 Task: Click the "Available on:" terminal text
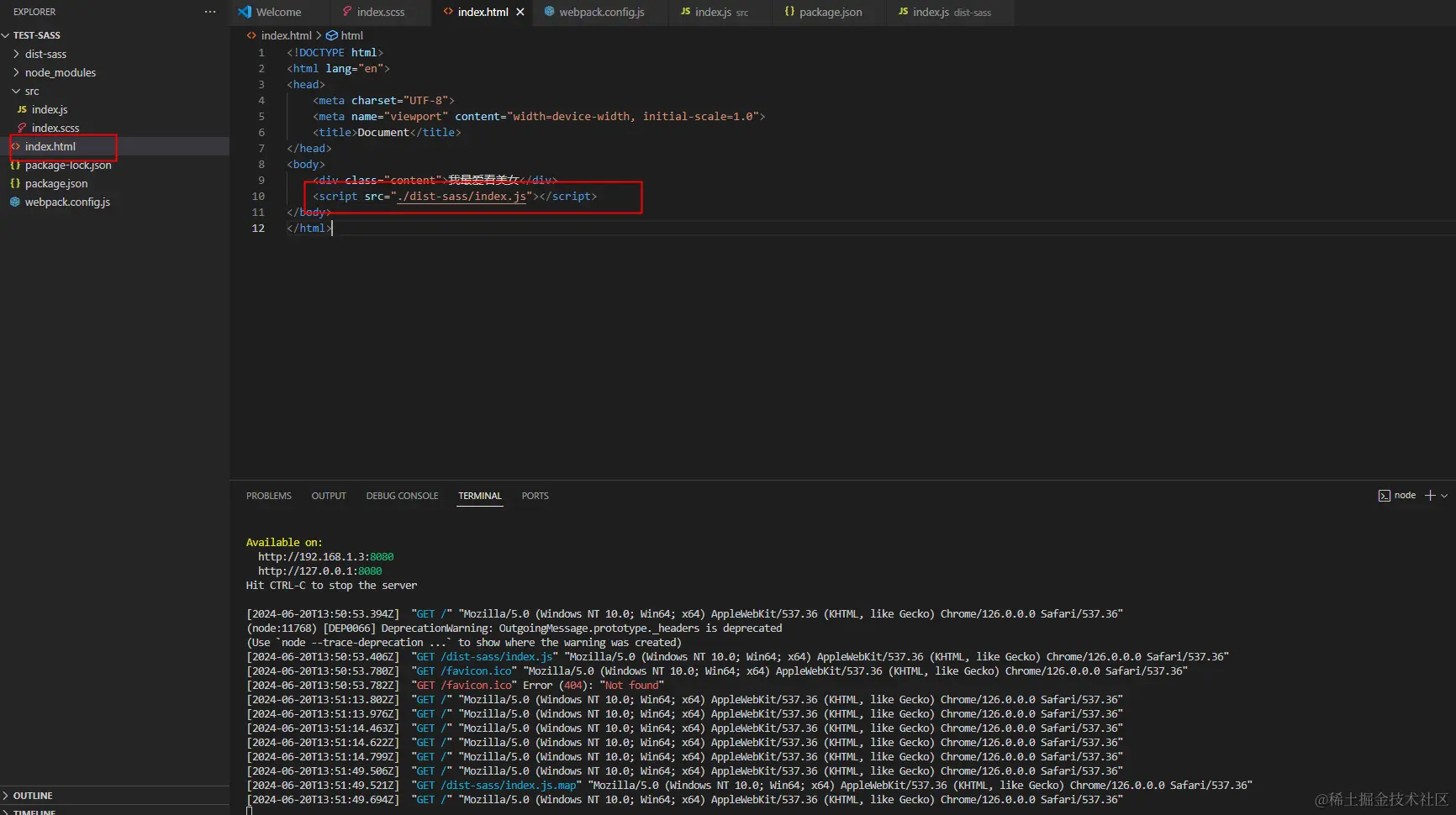click(284, 543)
